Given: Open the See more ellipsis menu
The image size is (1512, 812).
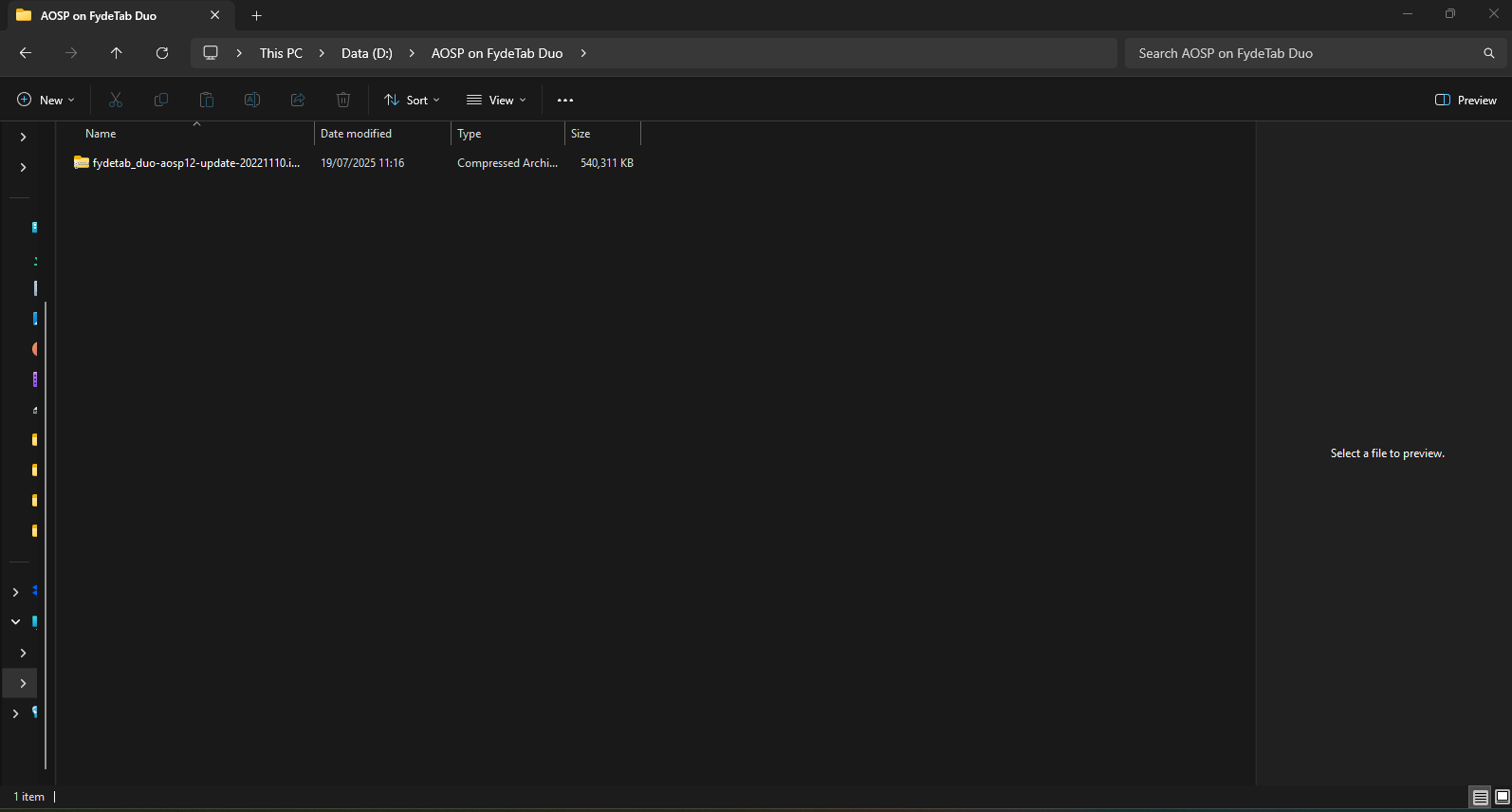Looking at the screenshot, I should (565, 100).
